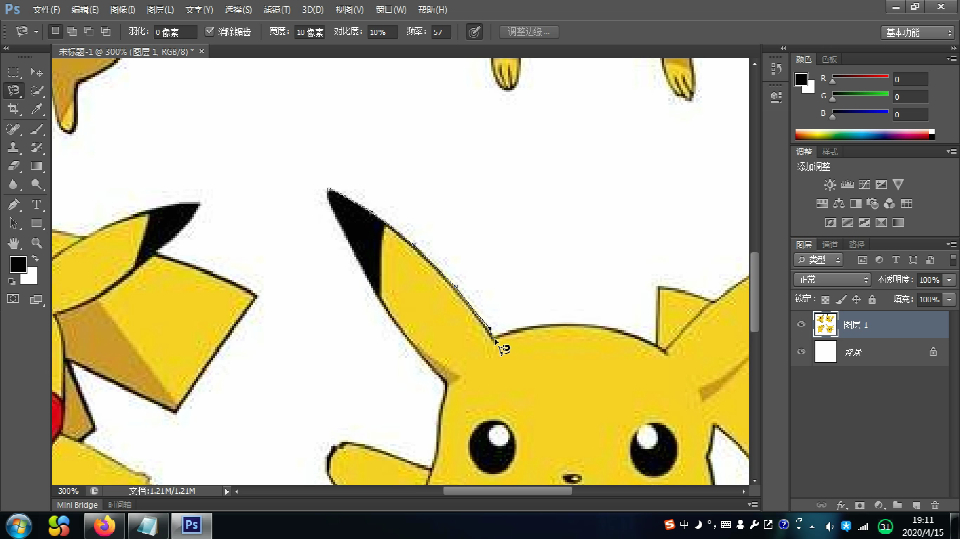The image size is (960, 539).
Task: Add a Brightness/Contrast adjustment
Action: tap(829, 185)
